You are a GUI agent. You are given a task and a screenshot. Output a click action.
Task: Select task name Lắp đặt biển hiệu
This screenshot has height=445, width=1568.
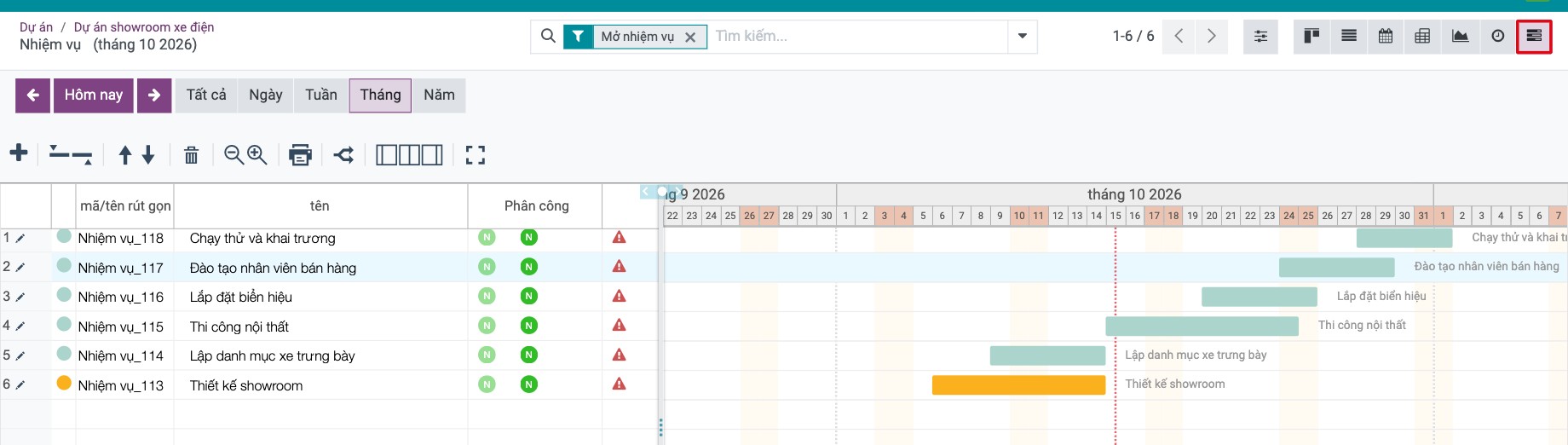click(241, 298)
